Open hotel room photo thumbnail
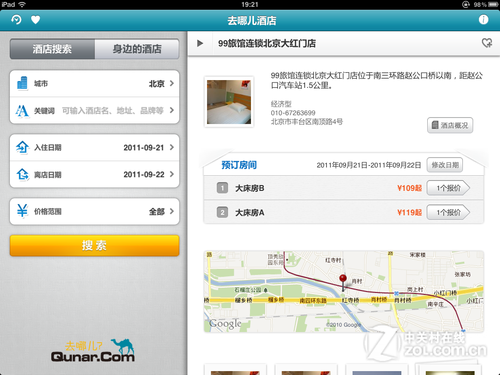The height and width of the screenshot is (375, 500). (229, 102)
